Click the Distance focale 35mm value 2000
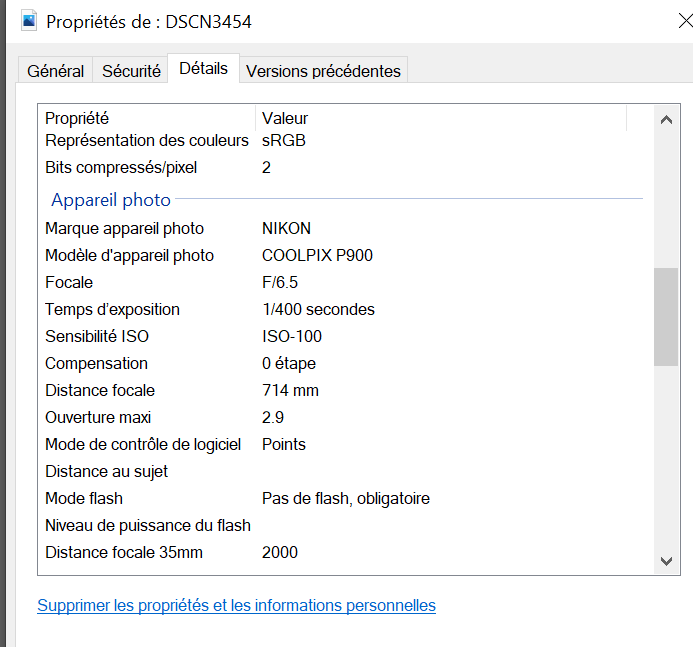 pos(280,552)
